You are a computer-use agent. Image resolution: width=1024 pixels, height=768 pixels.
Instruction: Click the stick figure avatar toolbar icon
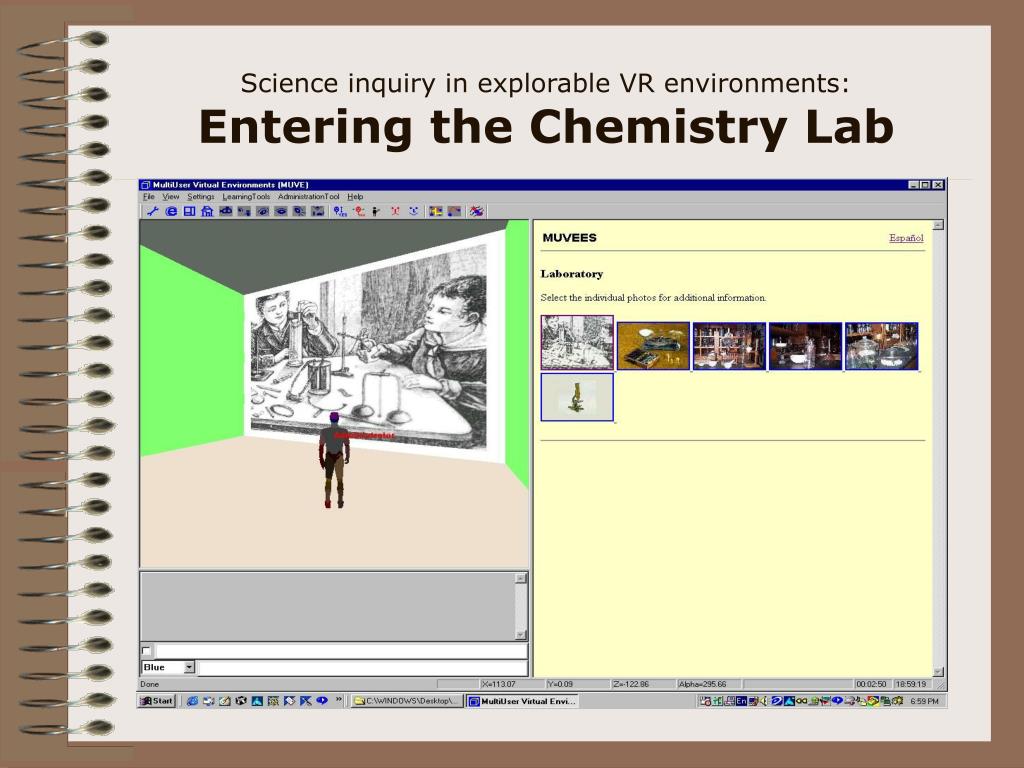click(x=376, y=211)
